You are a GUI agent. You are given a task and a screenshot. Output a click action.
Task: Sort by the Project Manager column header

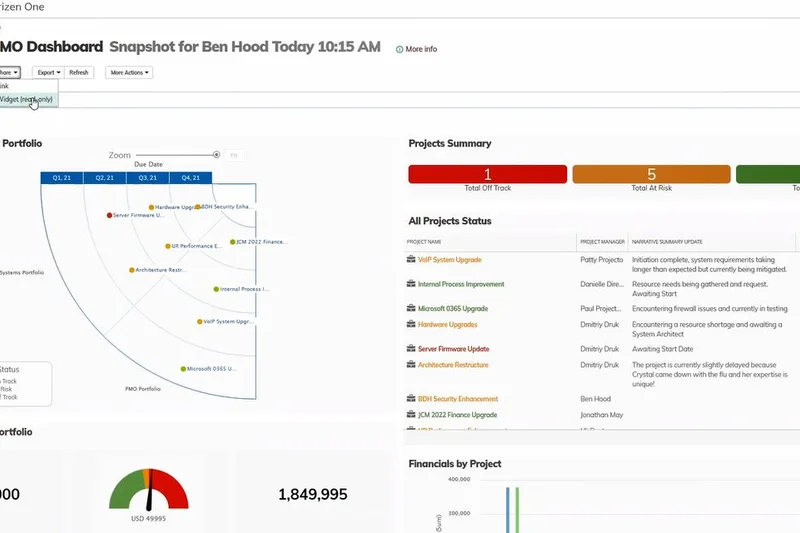click(x=602, y=242)
